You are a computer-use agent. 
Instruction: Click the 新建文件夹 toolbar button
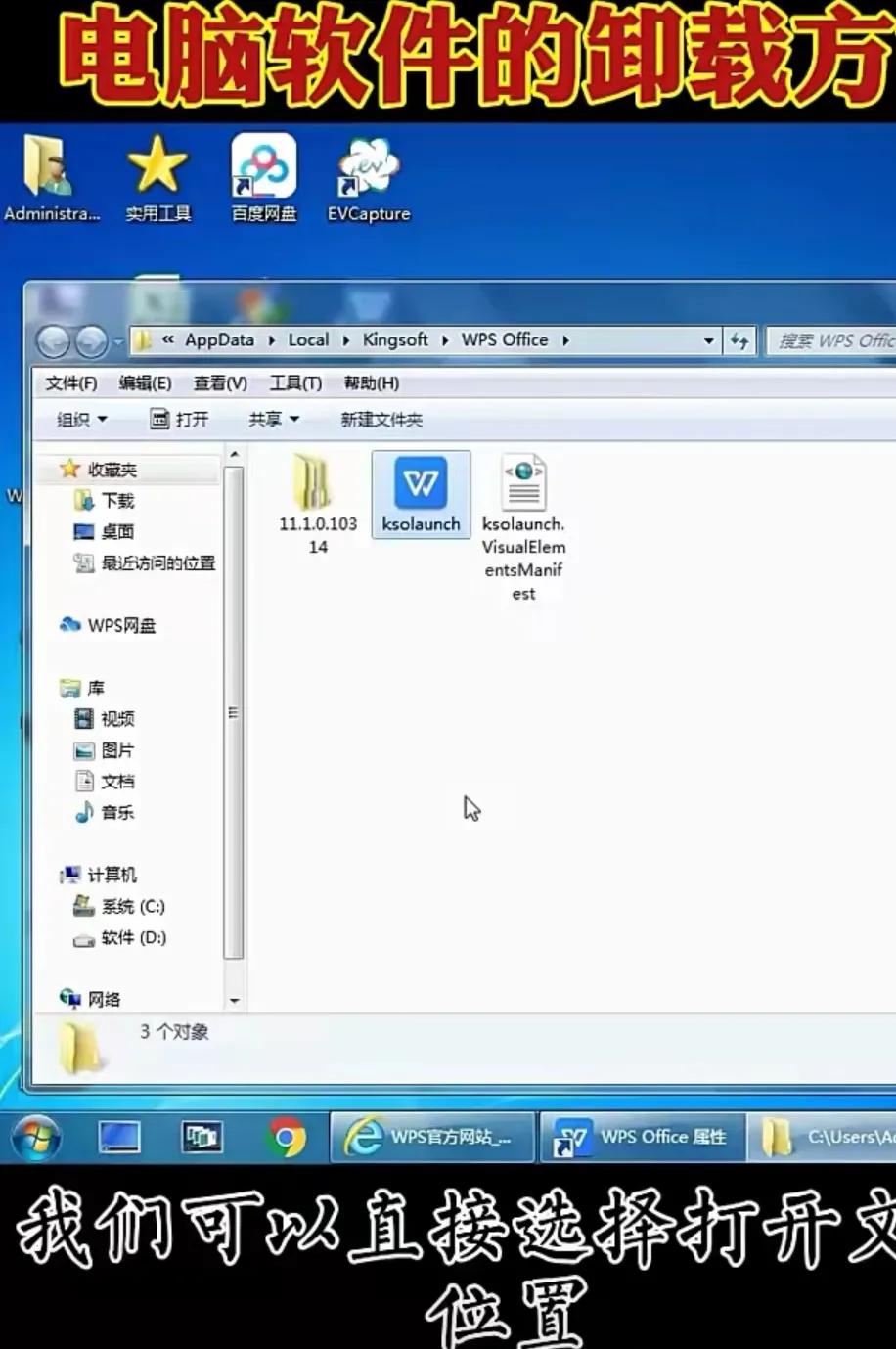coord(381,420)
